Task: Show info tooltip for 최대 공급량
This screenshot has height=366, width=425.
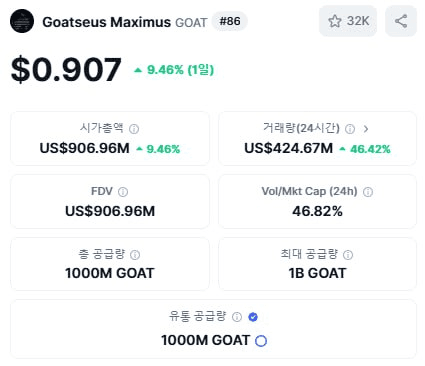Action: pyautogui.click(x=348, y=255)
